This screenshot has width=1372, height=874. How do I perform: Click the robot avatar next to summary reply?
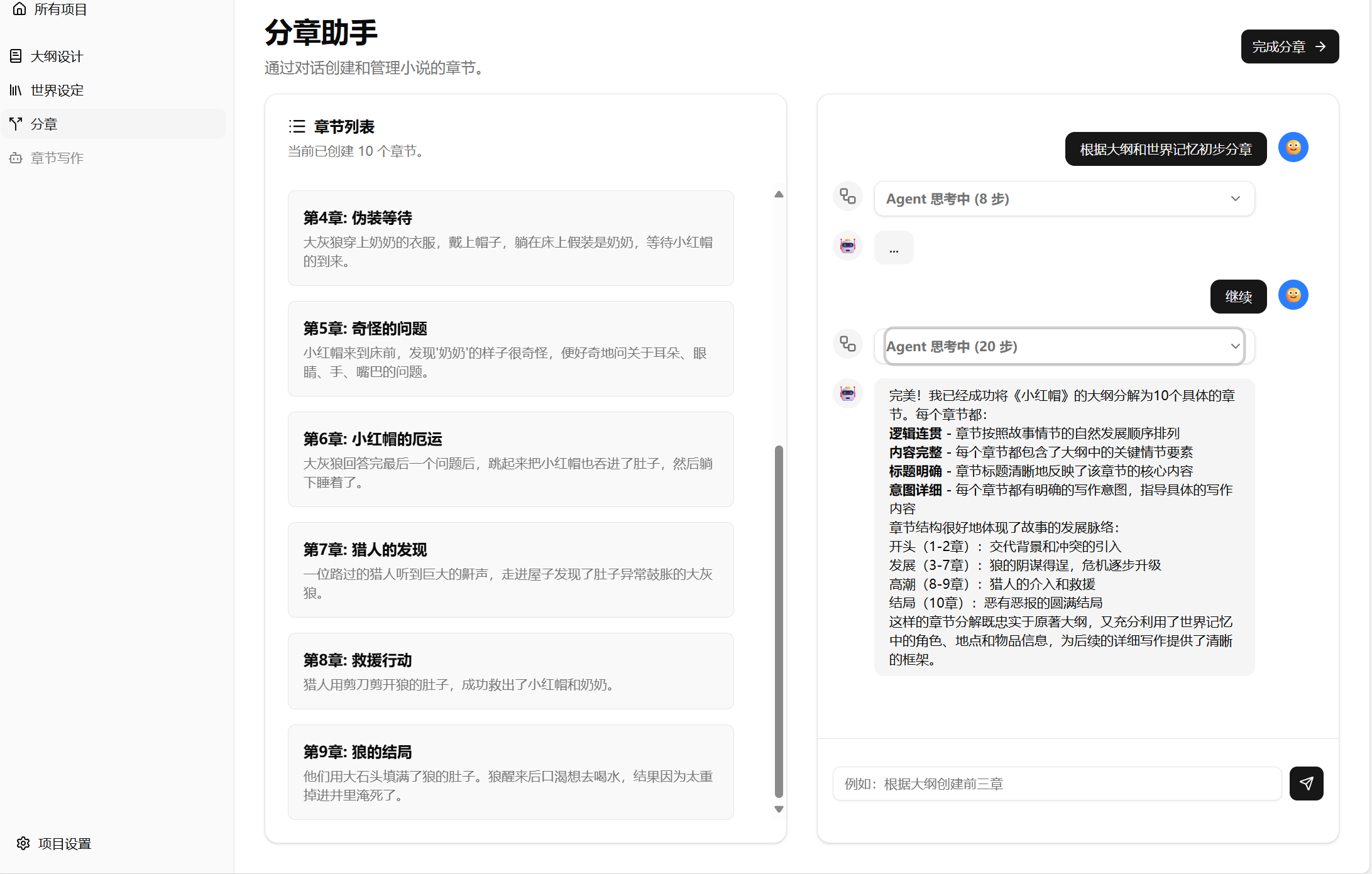(x=847, y=394)
